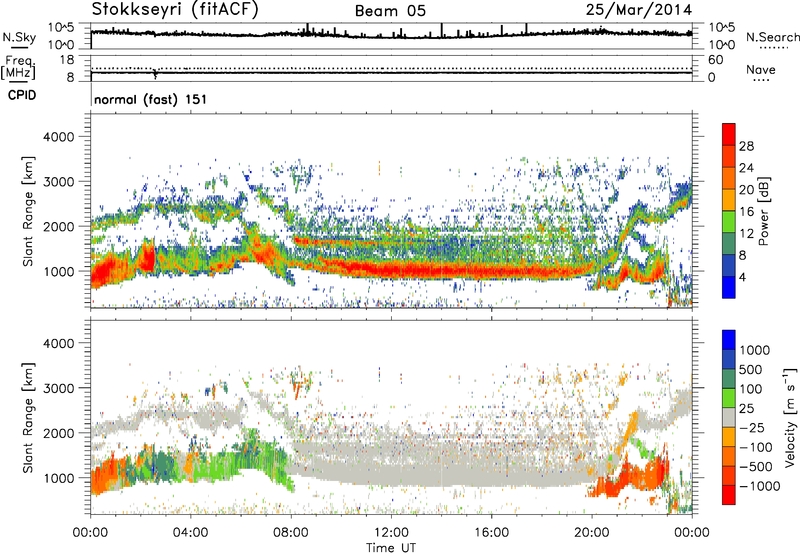
Task: Click the '12:00' time tick label
Action: click(391, 533)
